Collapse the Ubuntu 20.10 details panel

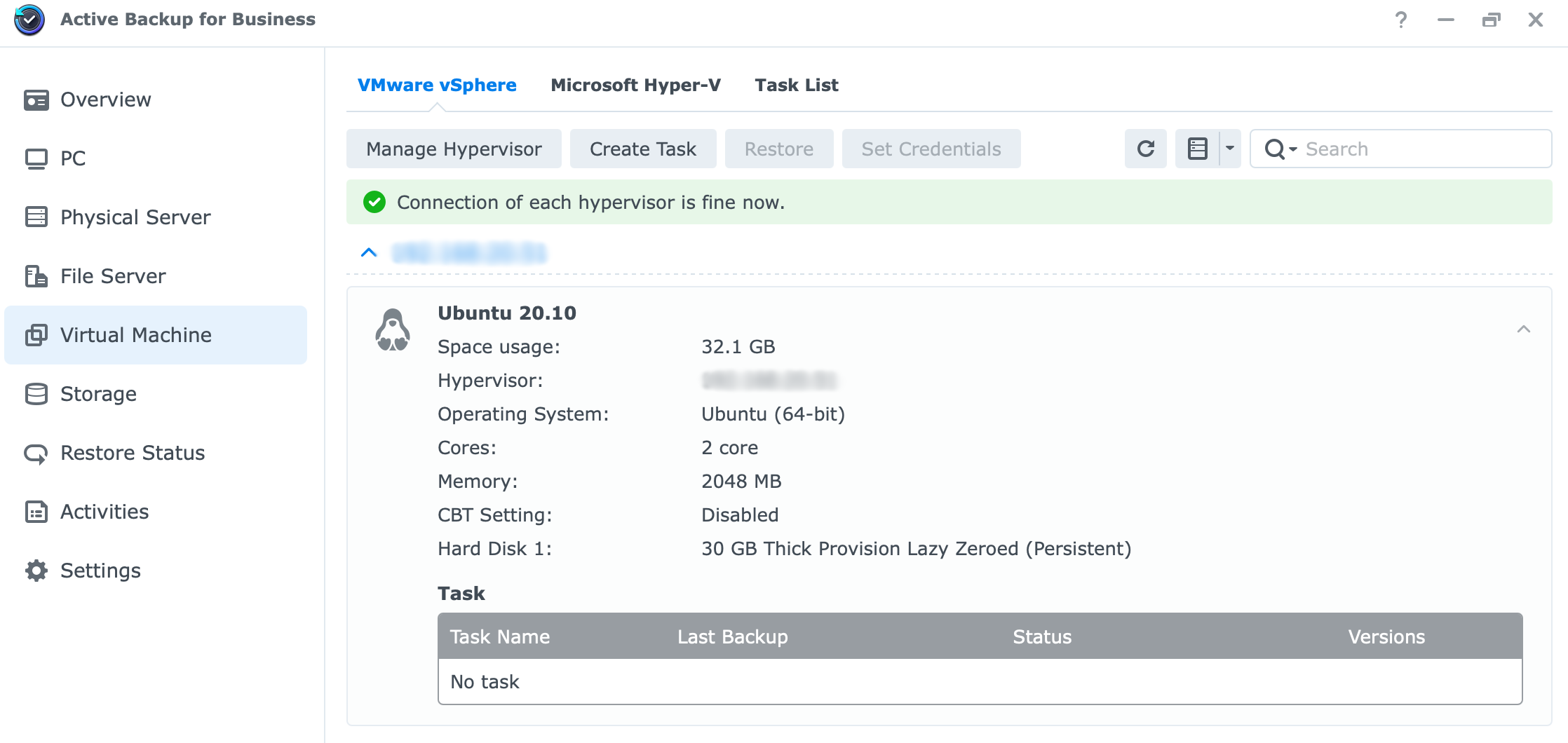(1524, 329)
